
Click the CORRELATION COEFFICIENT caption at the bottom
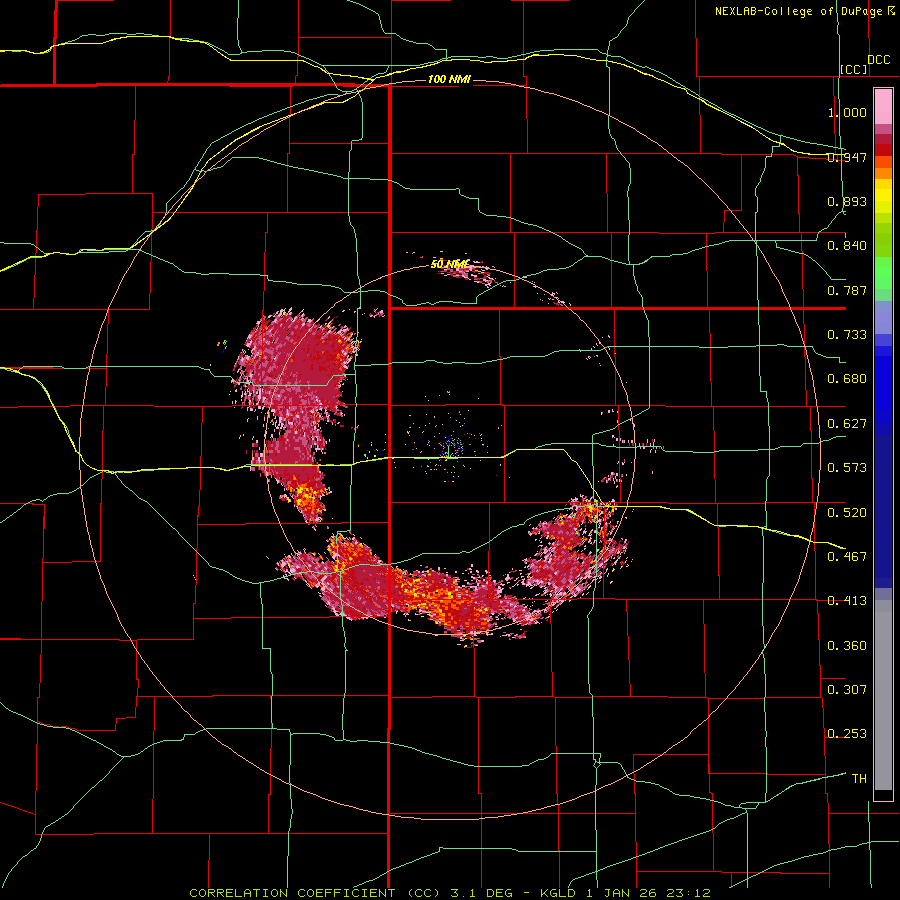point(450,893)
